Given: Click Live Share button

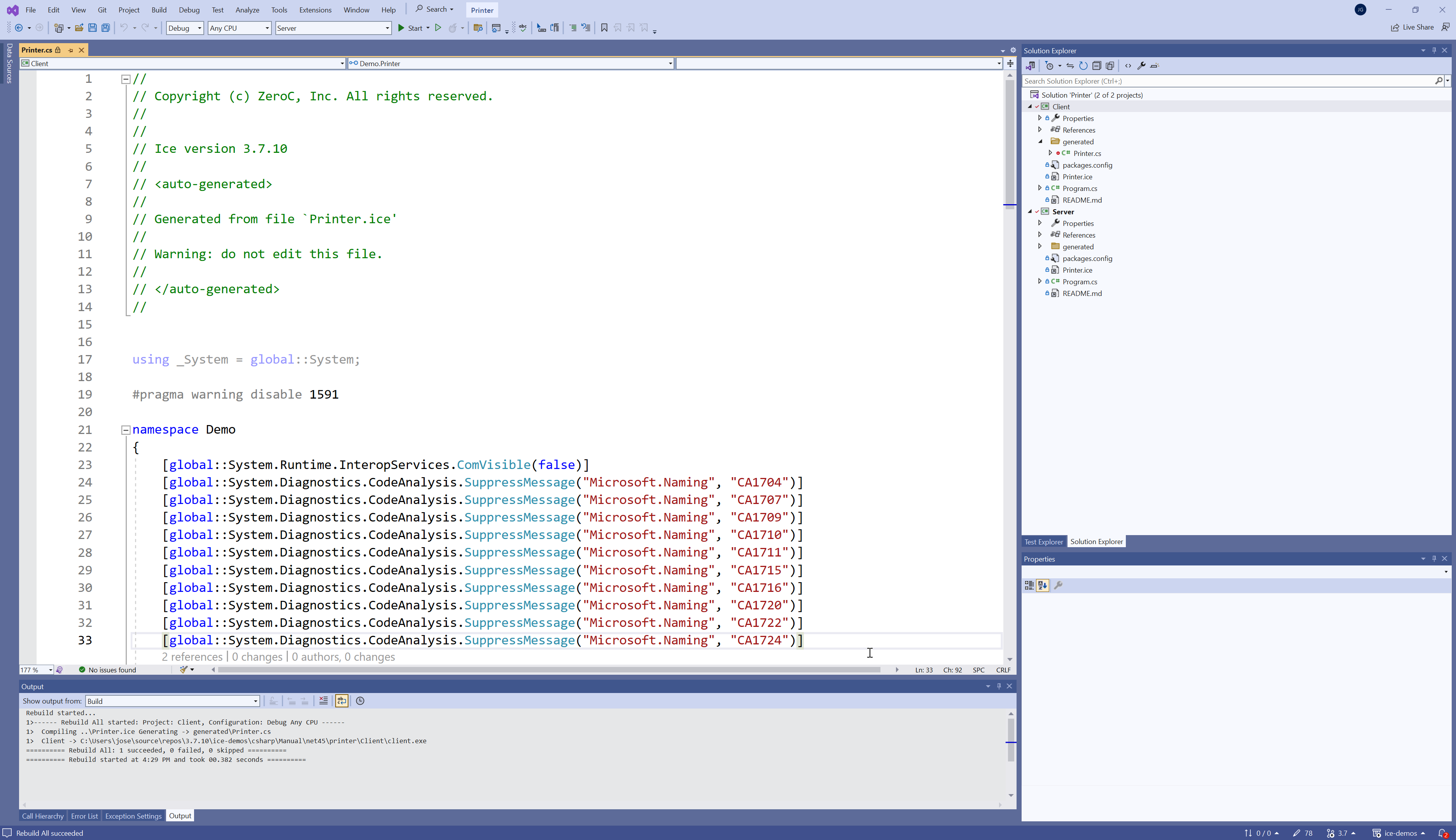Looking at the screenshot, I should [1412, 27].
